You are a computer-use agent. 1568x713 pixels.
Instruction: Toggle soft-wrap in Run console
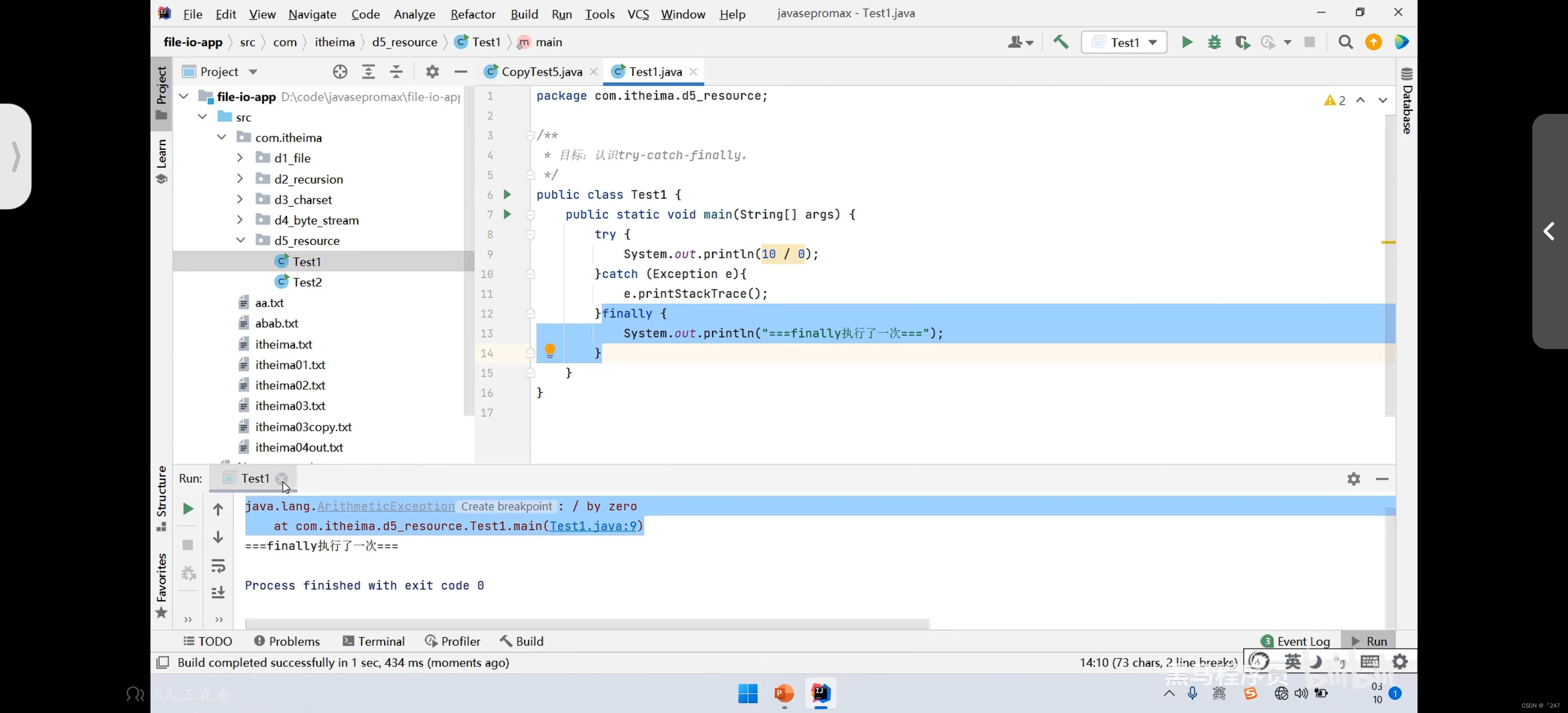coord(218,566)
